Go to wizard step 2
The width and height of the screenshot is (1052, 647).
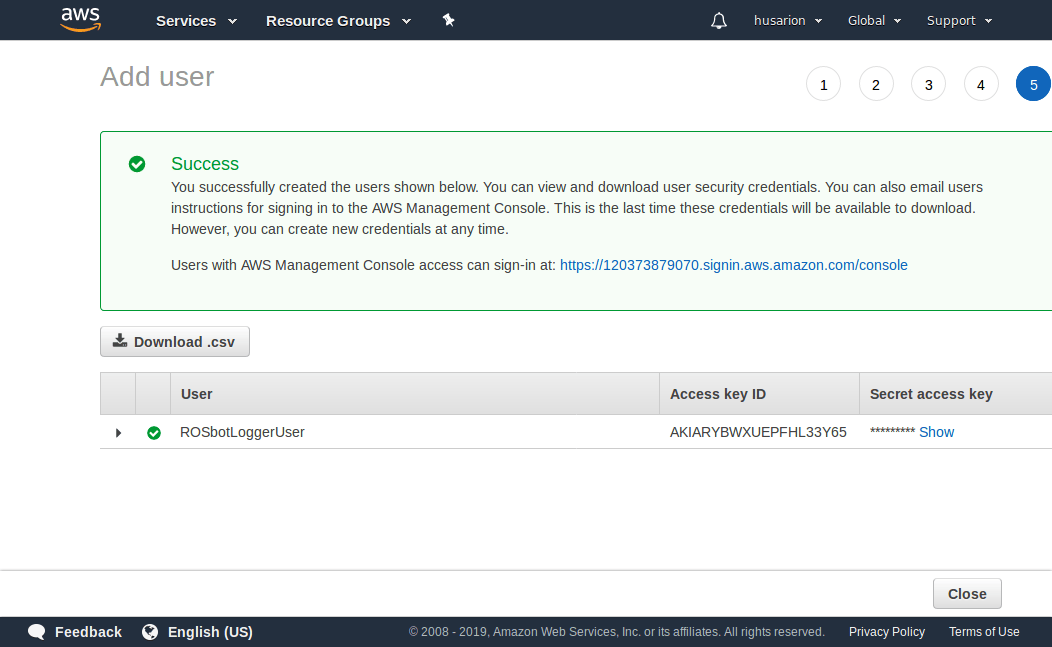click(x=876, y=84)
